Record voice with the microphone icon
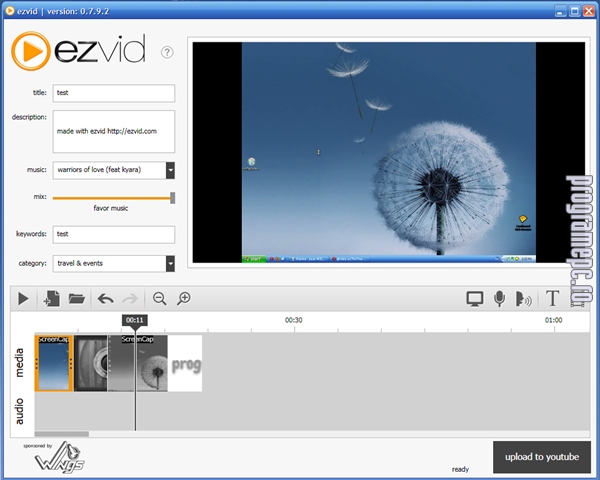600x480 pixels. 499,299
